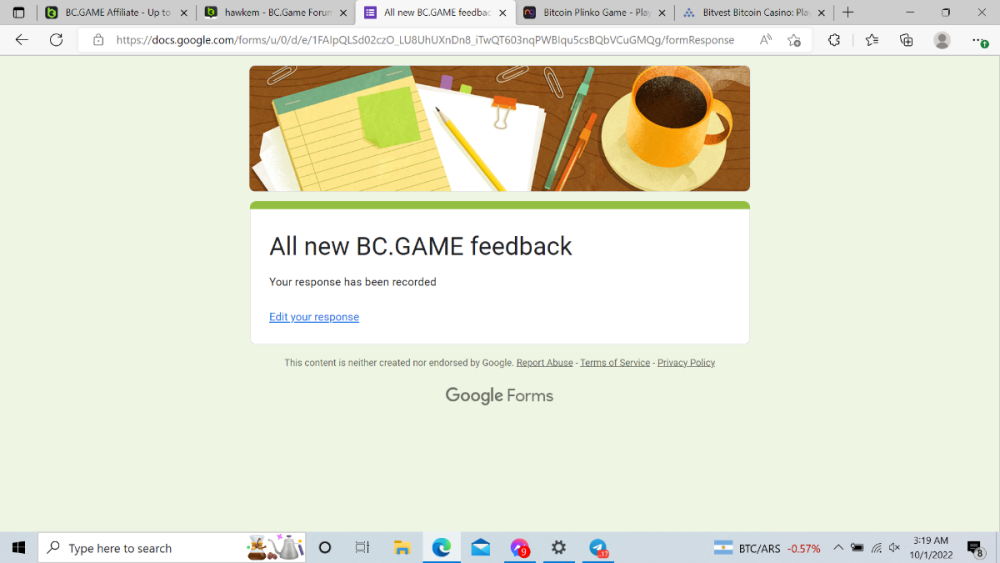Viewport: 1000px width, 563px height.
Task: Open a new browser tab
Action: 848,13
